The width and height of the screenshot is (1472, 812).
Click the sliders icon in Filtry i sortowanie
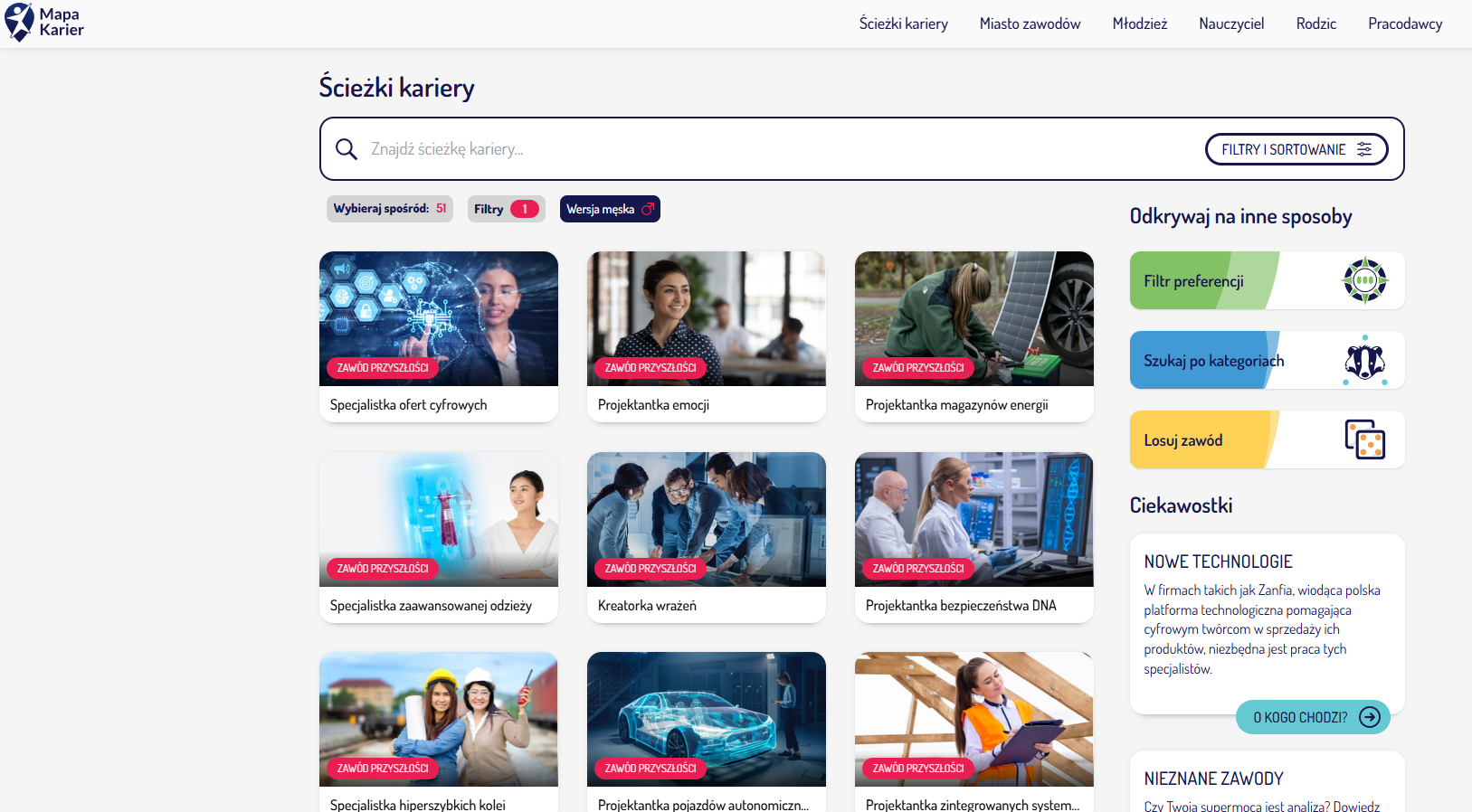(1364, 149)
